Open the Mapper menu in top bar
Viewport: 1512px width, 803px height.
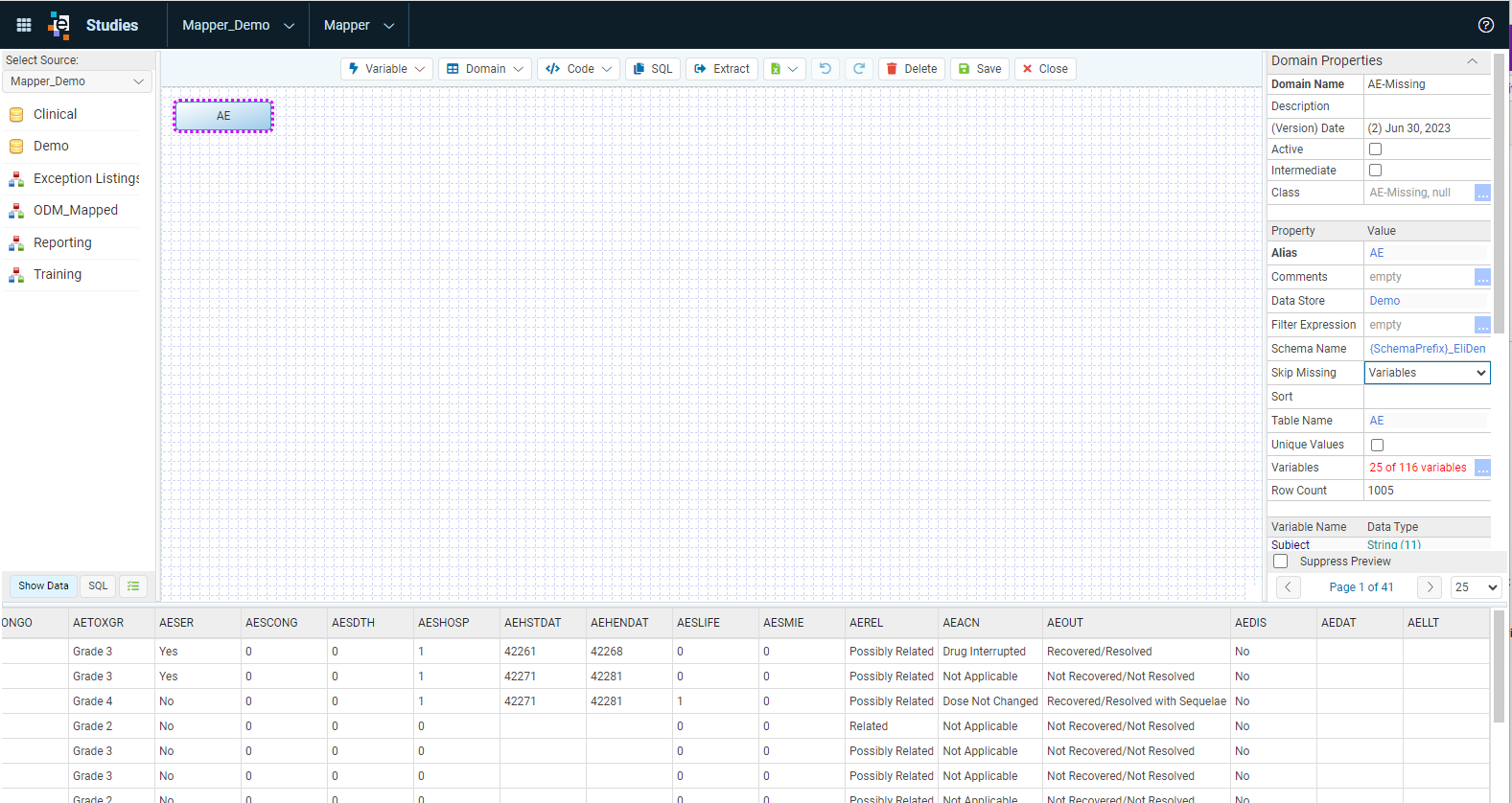pyautogui.click(x=359, y=25)
